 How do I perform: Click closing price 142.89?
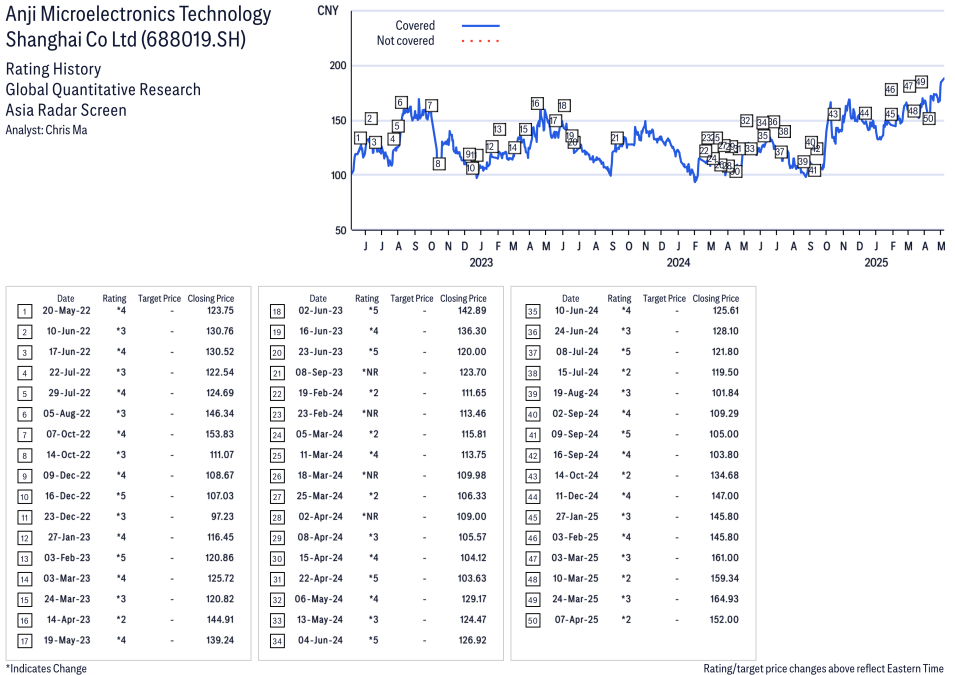point(472,311)
